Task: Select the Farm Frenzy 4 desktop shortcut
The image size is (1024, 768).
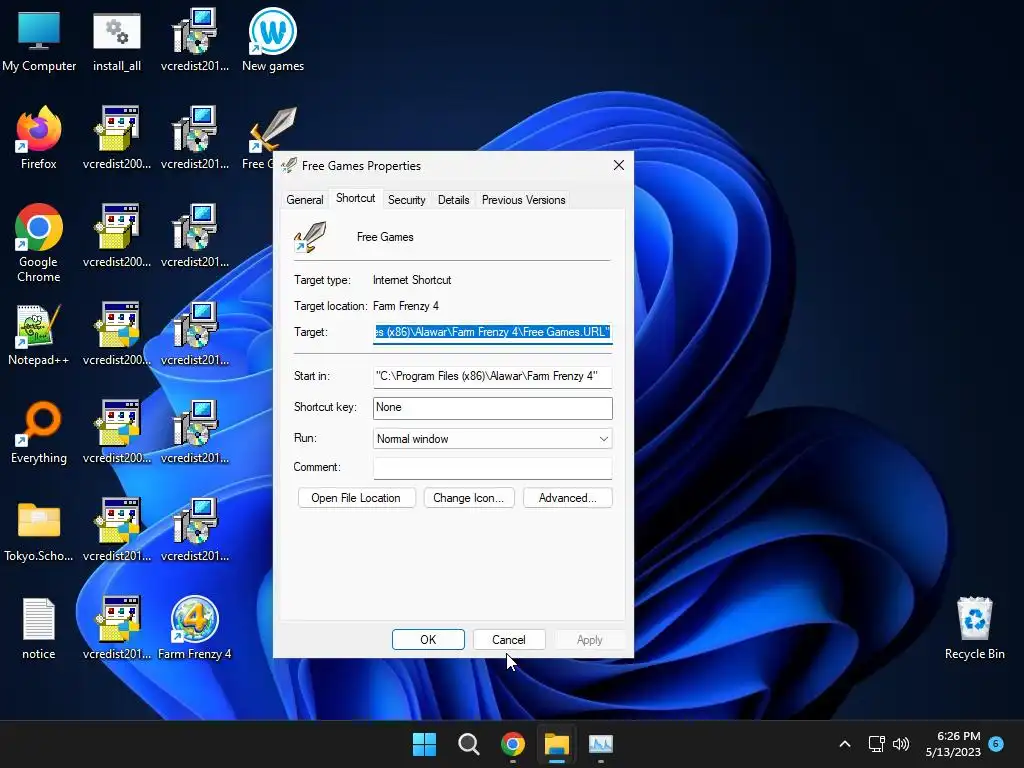Action: pyautogui.click(x=195, y=628)
